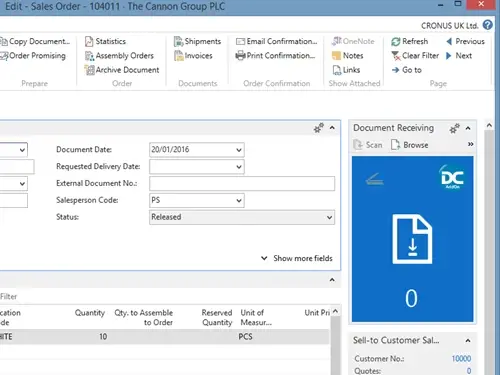Image resolution: width=500 pixels, height=375 pixels.
Task: Click the DC AddOn logo
Action: coord(452,177)
